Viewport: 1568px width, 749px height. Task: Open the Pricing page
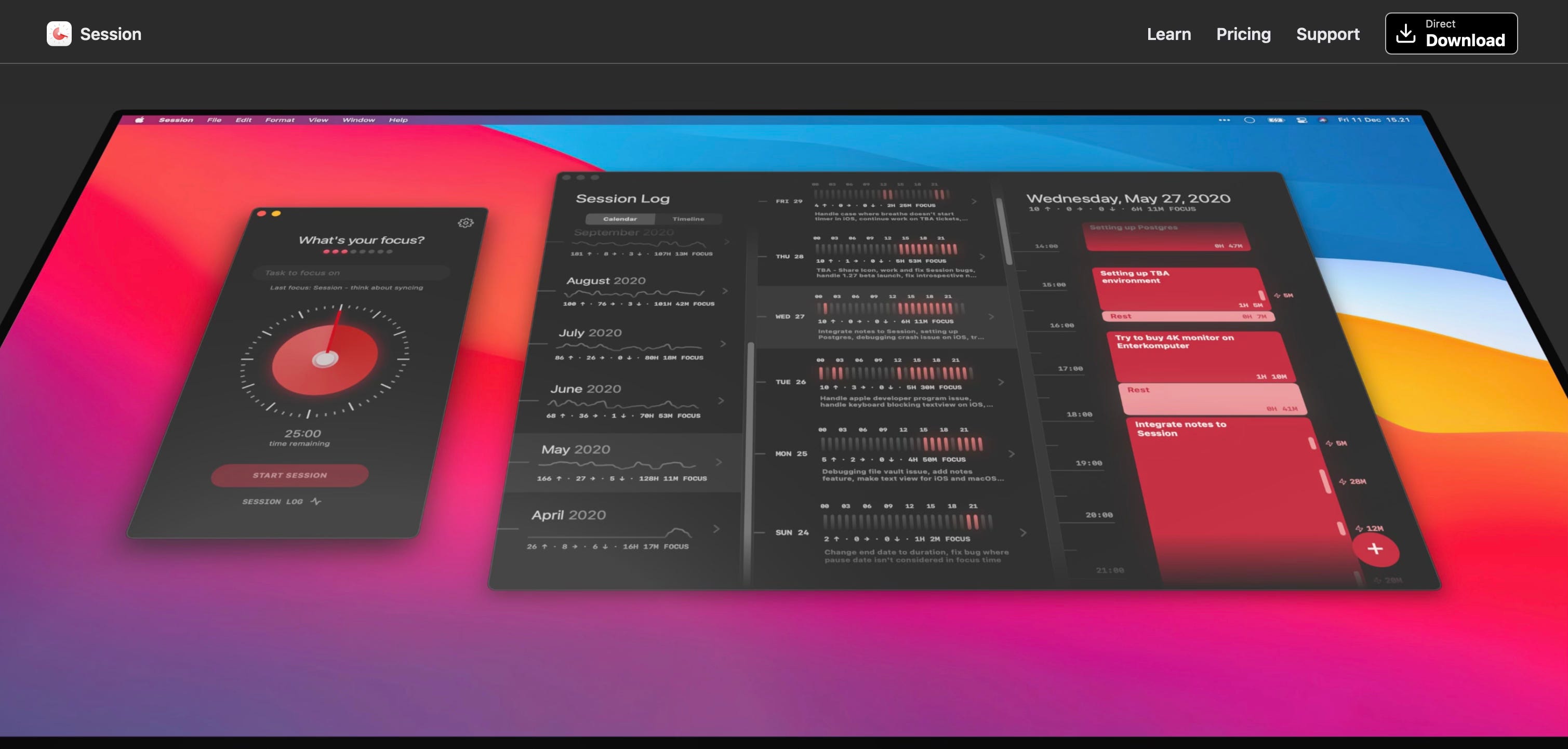tap(1243, 34)
